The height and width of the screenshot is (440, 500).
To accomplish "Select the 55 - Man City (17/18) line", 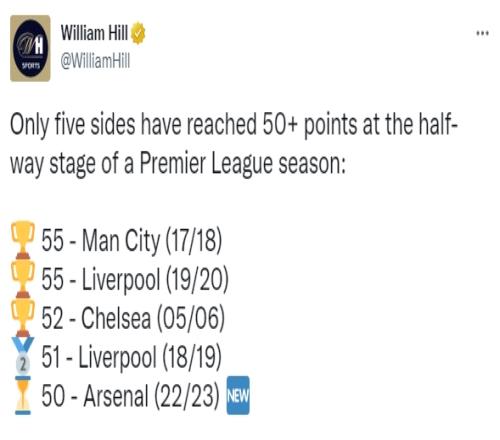I will [132, 241].
